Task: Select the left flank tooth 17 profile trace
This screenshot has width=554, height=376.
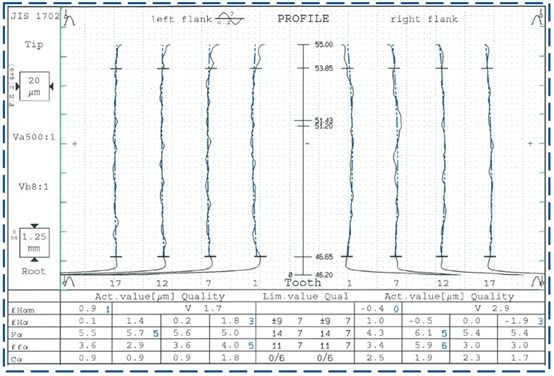Action: [116, 159]
